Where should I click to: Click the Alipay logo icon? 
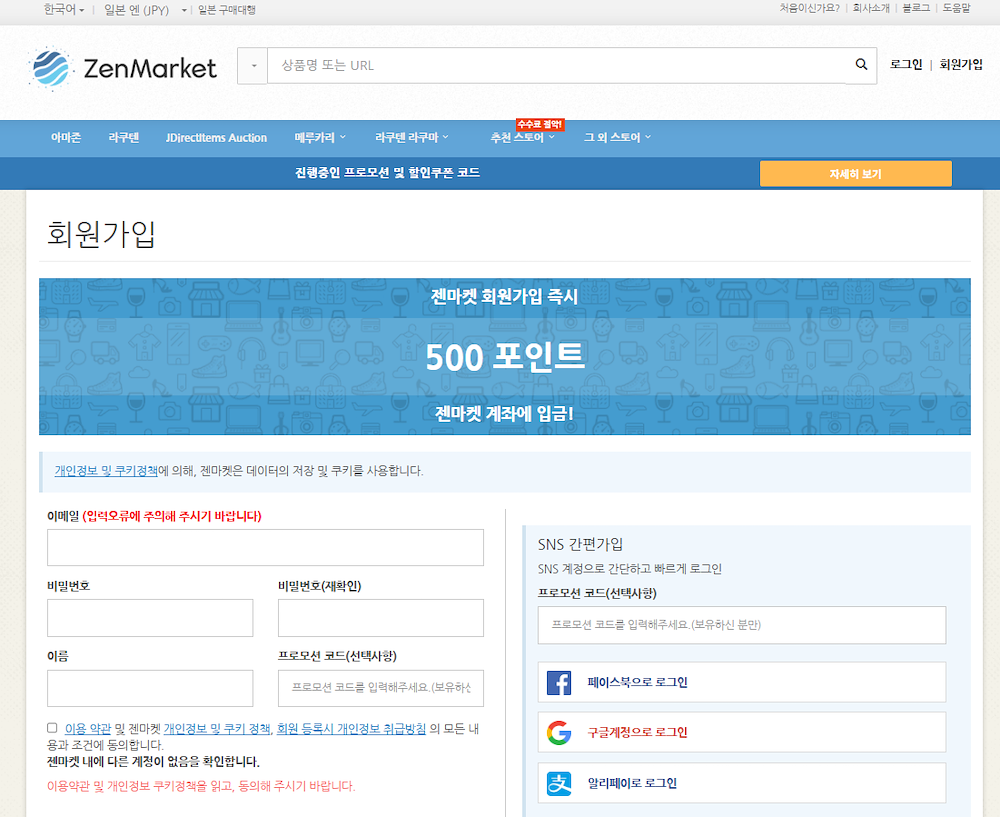559,783
